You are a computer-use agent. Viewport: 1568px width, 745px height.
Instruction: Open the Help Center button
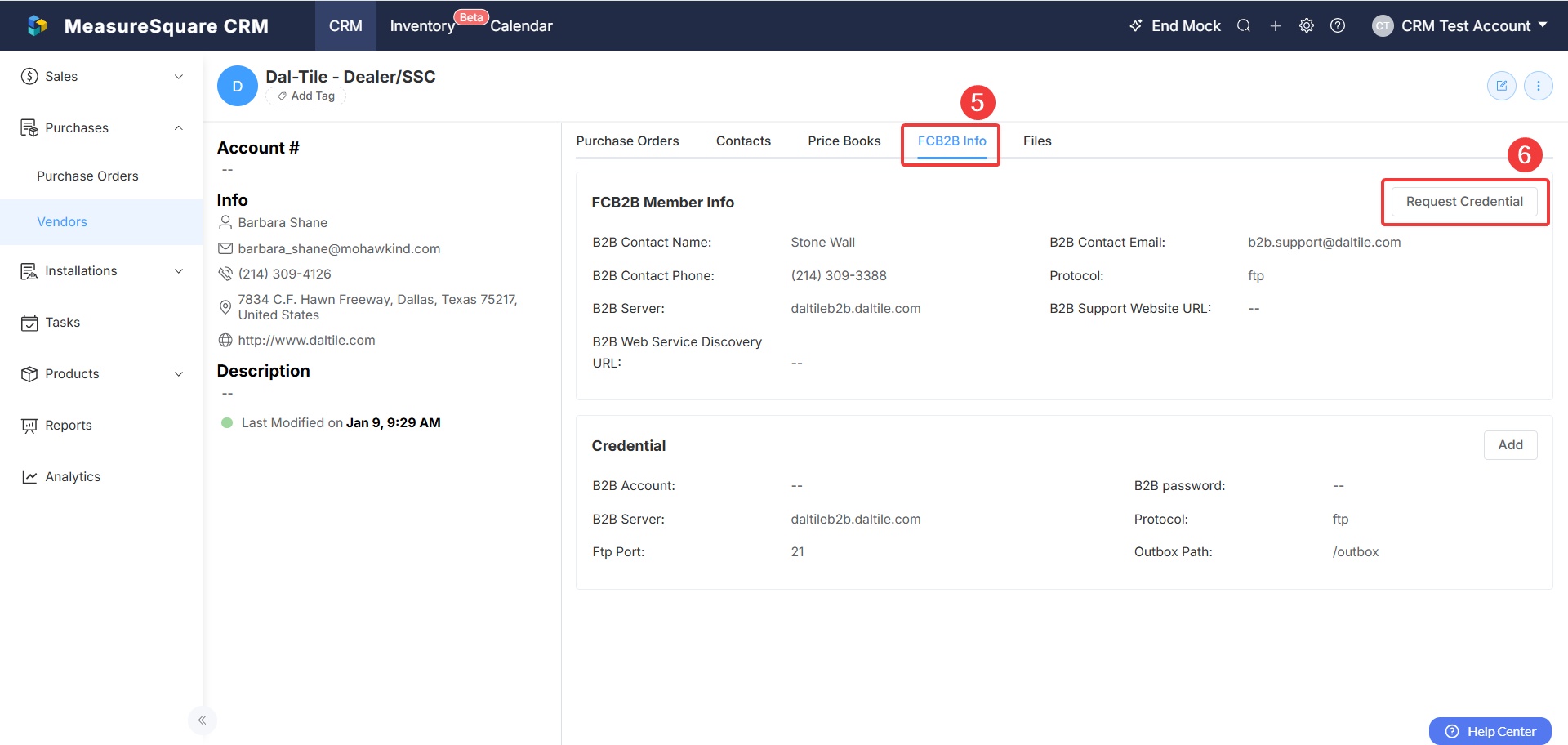coord(1490,731)
